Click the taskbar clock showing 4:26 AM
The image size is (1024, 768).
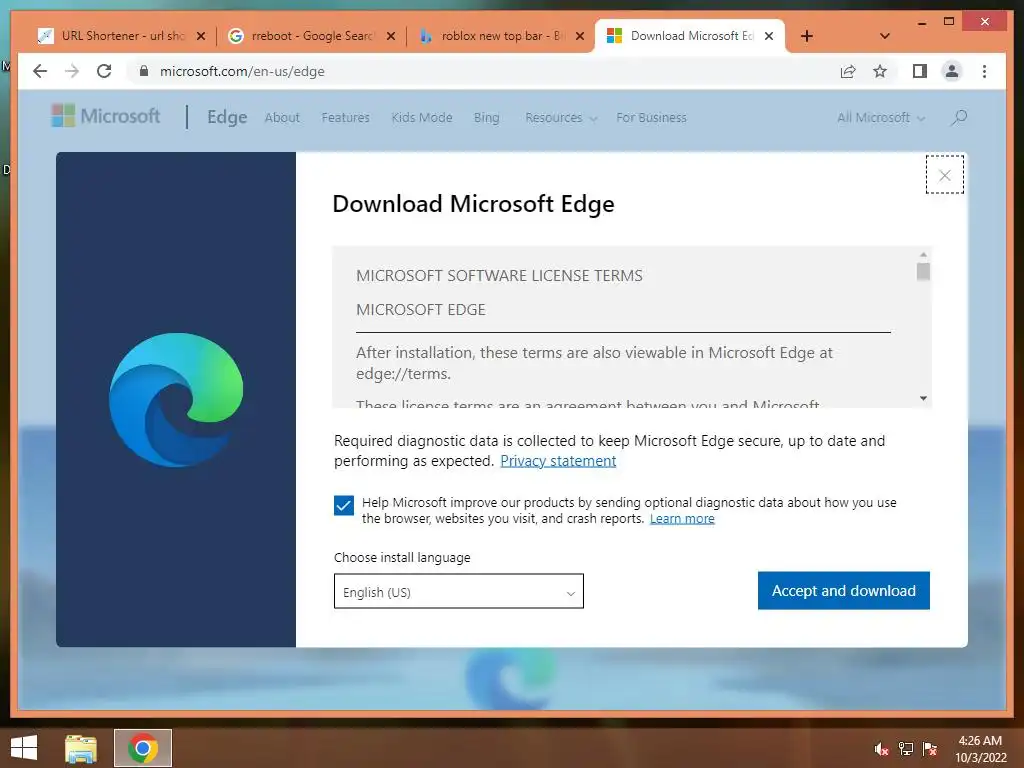coord(980,749)
